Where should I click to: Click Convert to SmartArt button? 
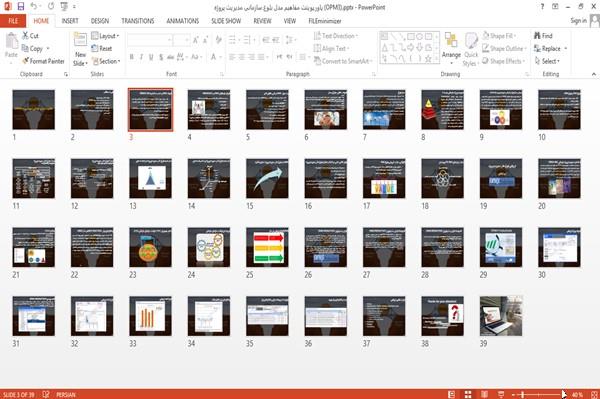[343, 61]
